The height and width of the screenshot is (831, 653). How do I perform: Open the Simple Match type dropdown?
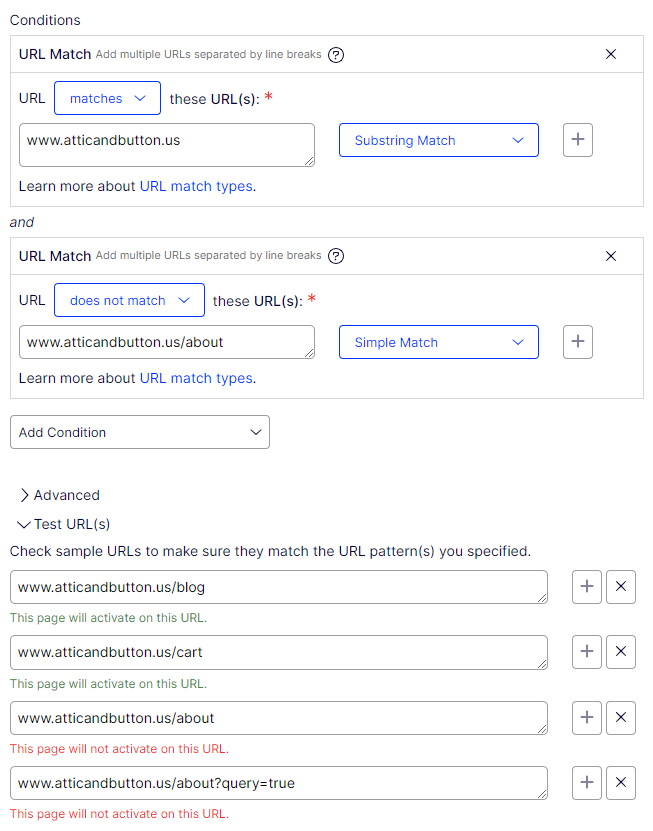pos(438,342)
